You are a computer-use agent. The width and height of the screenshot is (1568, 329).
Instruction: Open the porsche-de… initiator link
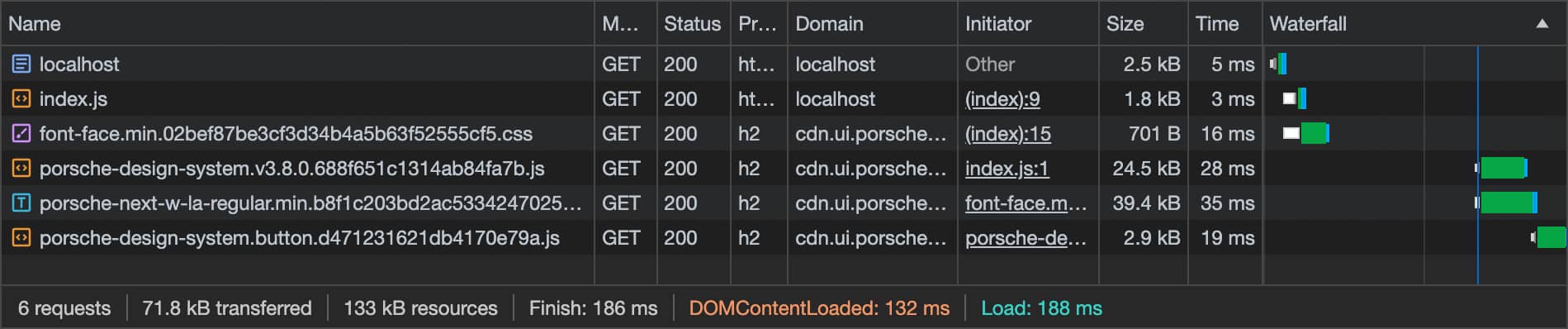1026,238
